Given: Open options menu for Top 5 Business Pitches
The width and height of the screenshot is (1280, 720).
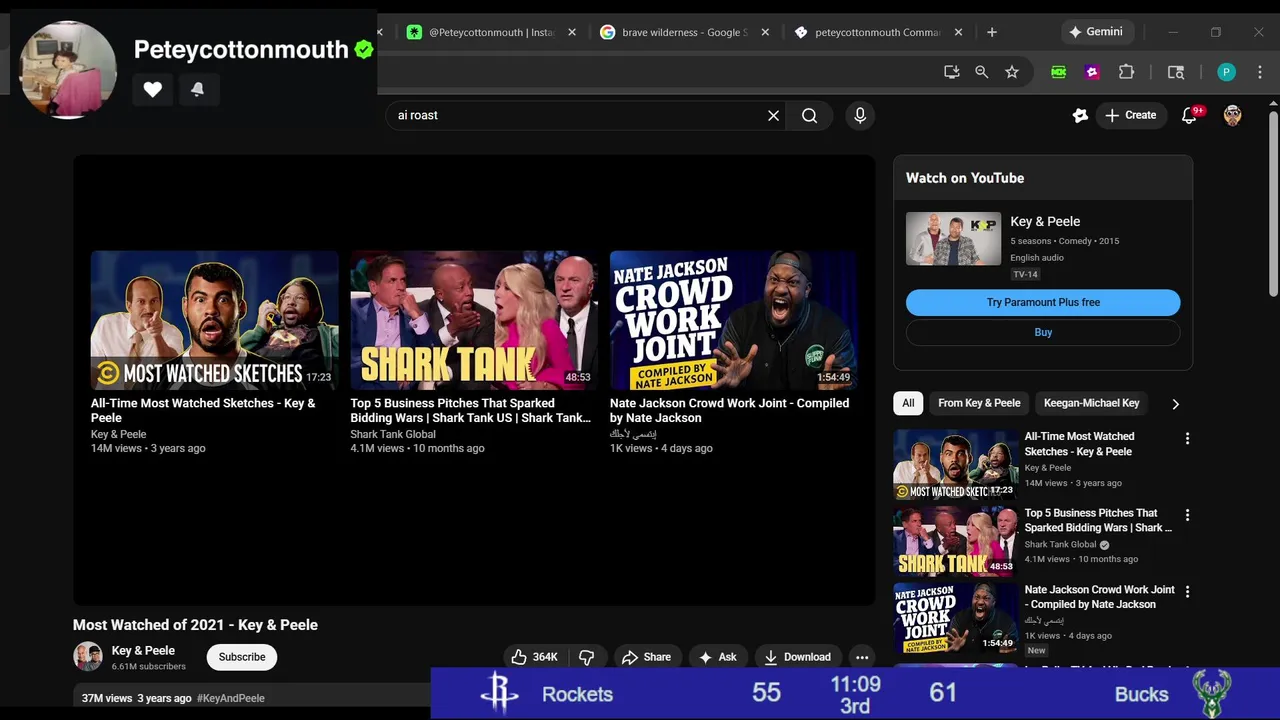Looking at the screenshot, I should pos(1187,516).
